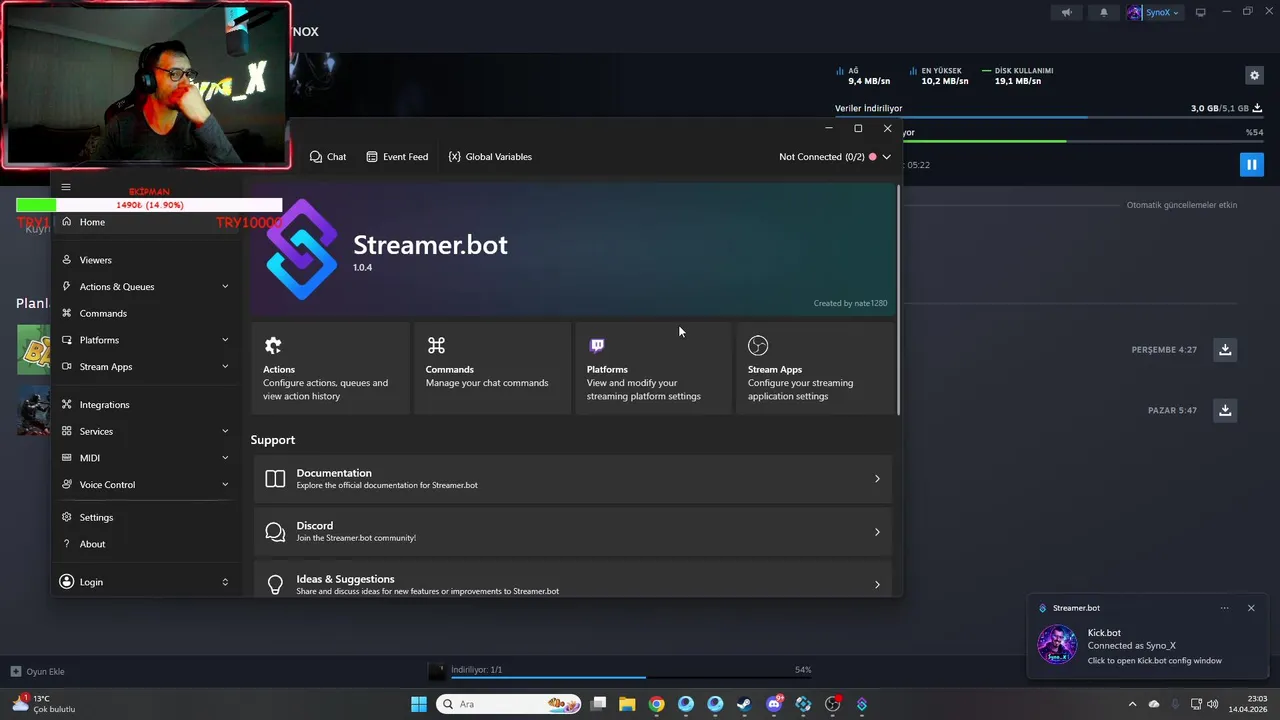Open Steam from the taskbar
1280x720 pixels.
click(744, 704)
